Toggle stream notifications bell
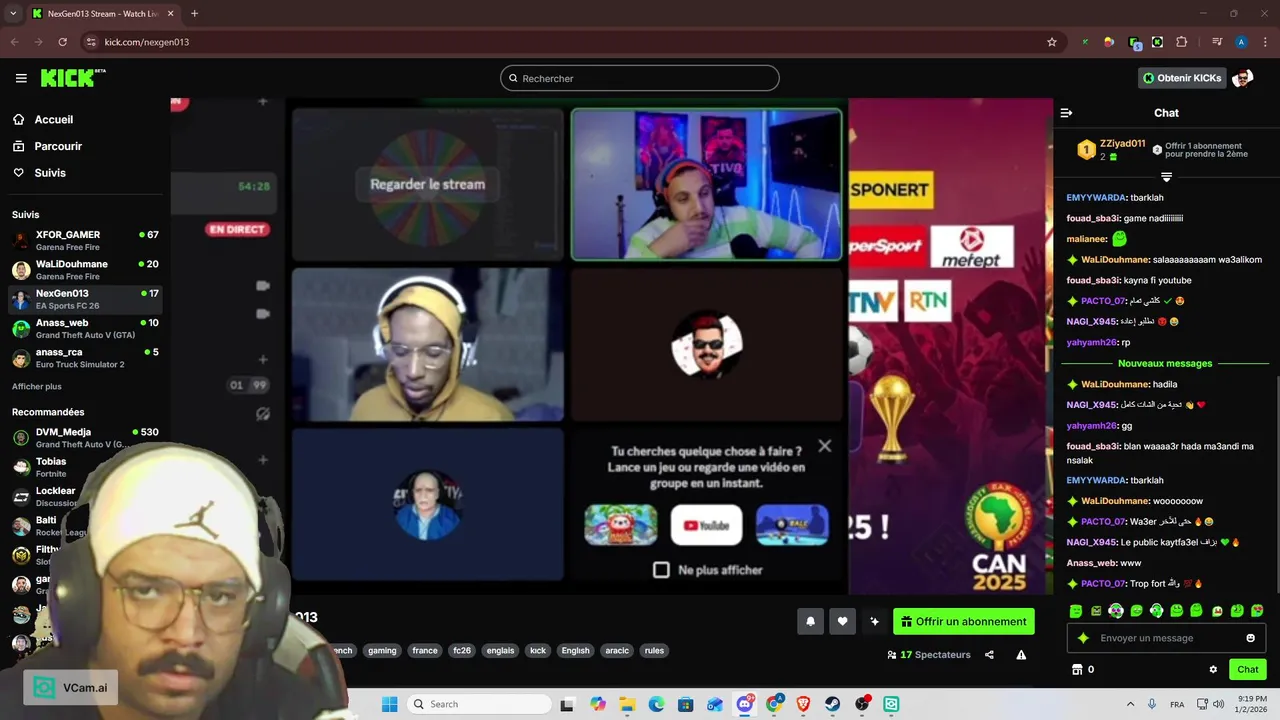The image size is (1280, 720). 810,621
